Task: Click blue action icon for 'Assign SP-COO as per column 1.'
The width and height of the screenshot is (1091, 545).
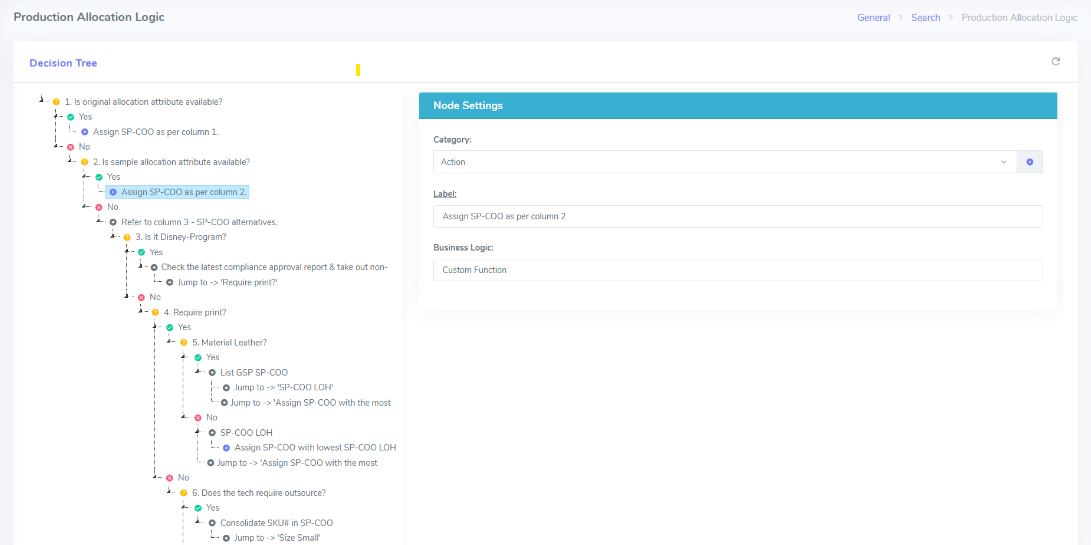Action: pos(84,132)
